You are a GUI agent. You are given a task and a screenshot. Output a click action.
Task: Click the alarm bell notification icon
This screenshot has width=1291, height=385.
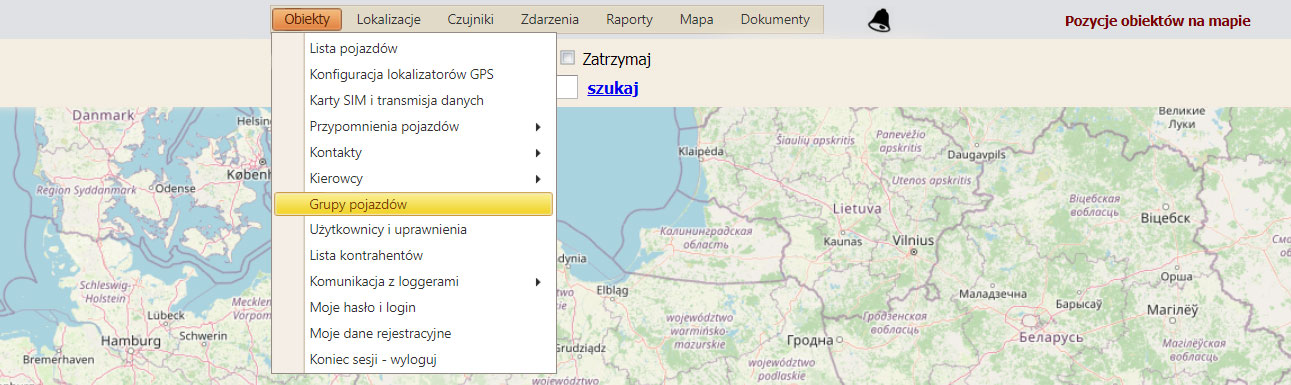[x=879, y=19]
